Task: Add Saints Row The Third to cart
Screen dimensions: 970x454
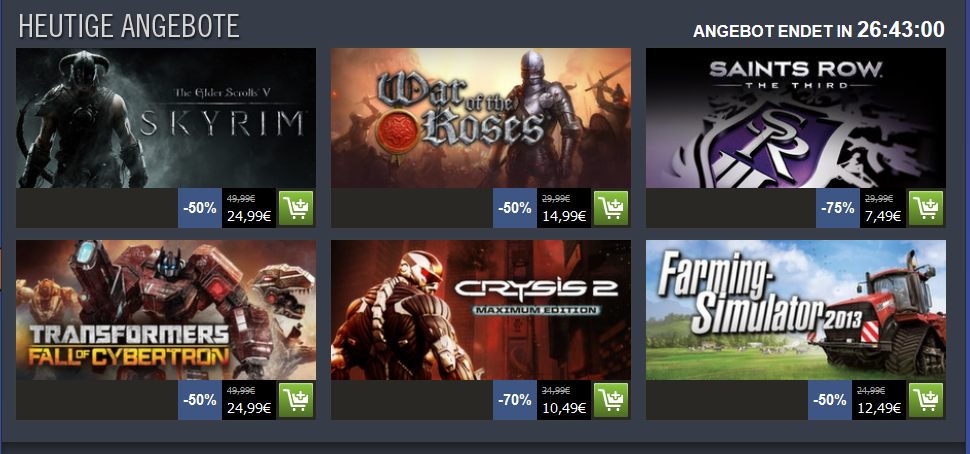Action: pos(925,208)
